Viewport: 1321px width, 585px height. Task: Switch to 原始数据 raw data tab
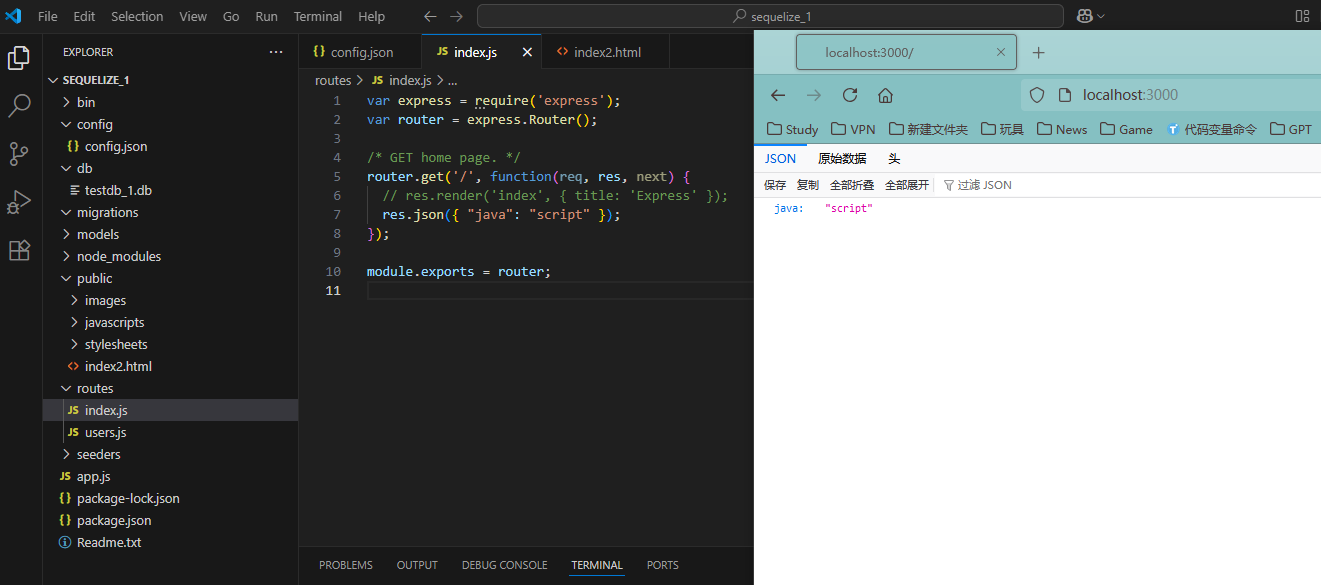[842, 158]
